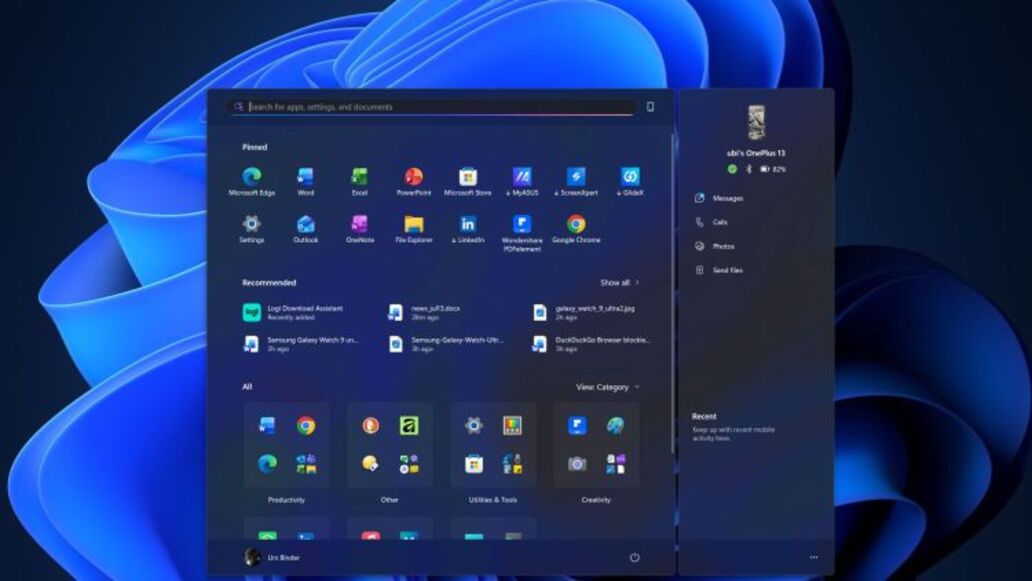Click the search box for apps and documents
Screen dimensions: 1032x581
click(431, 107)
